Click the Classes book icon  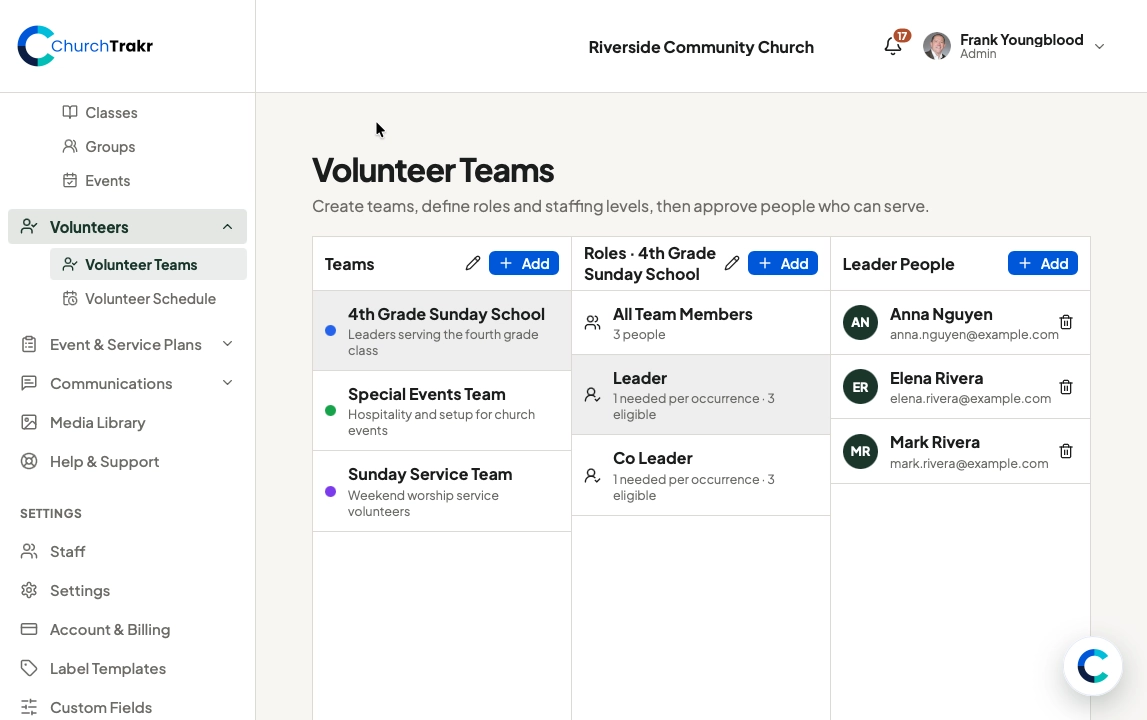pyautogui.click(x=69, y=112)
